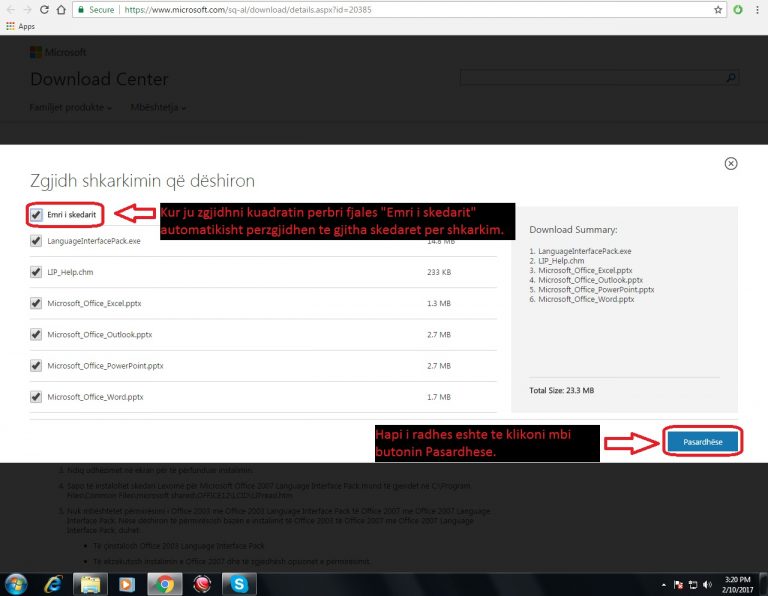Viewport: 768px width, 596px height.
Task: Open the taskbar clock and date
Action: tap(737, 585)
